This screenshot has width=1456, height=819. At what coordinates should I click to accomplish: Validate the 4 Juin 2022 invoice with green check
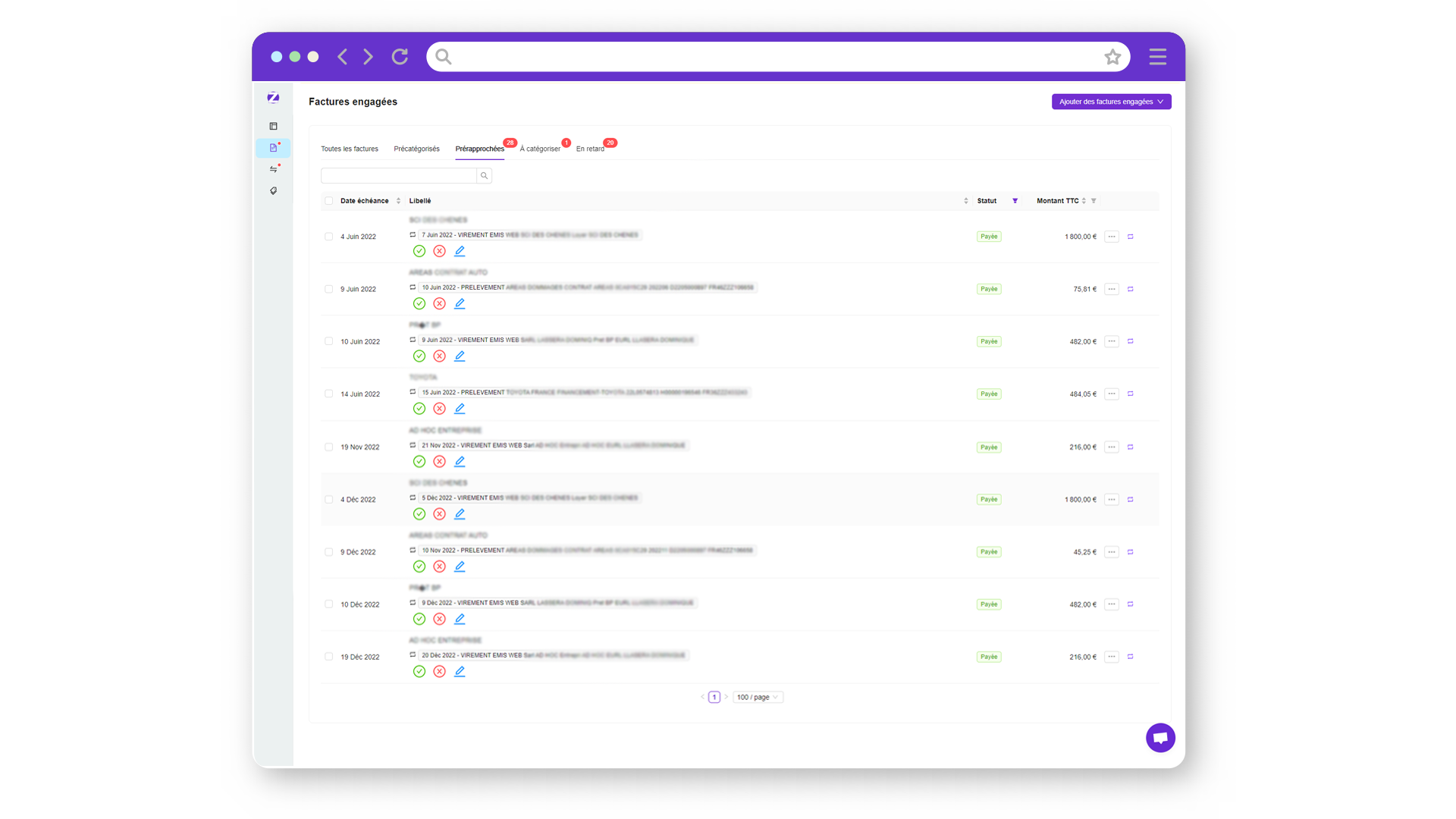click(419, 250)
